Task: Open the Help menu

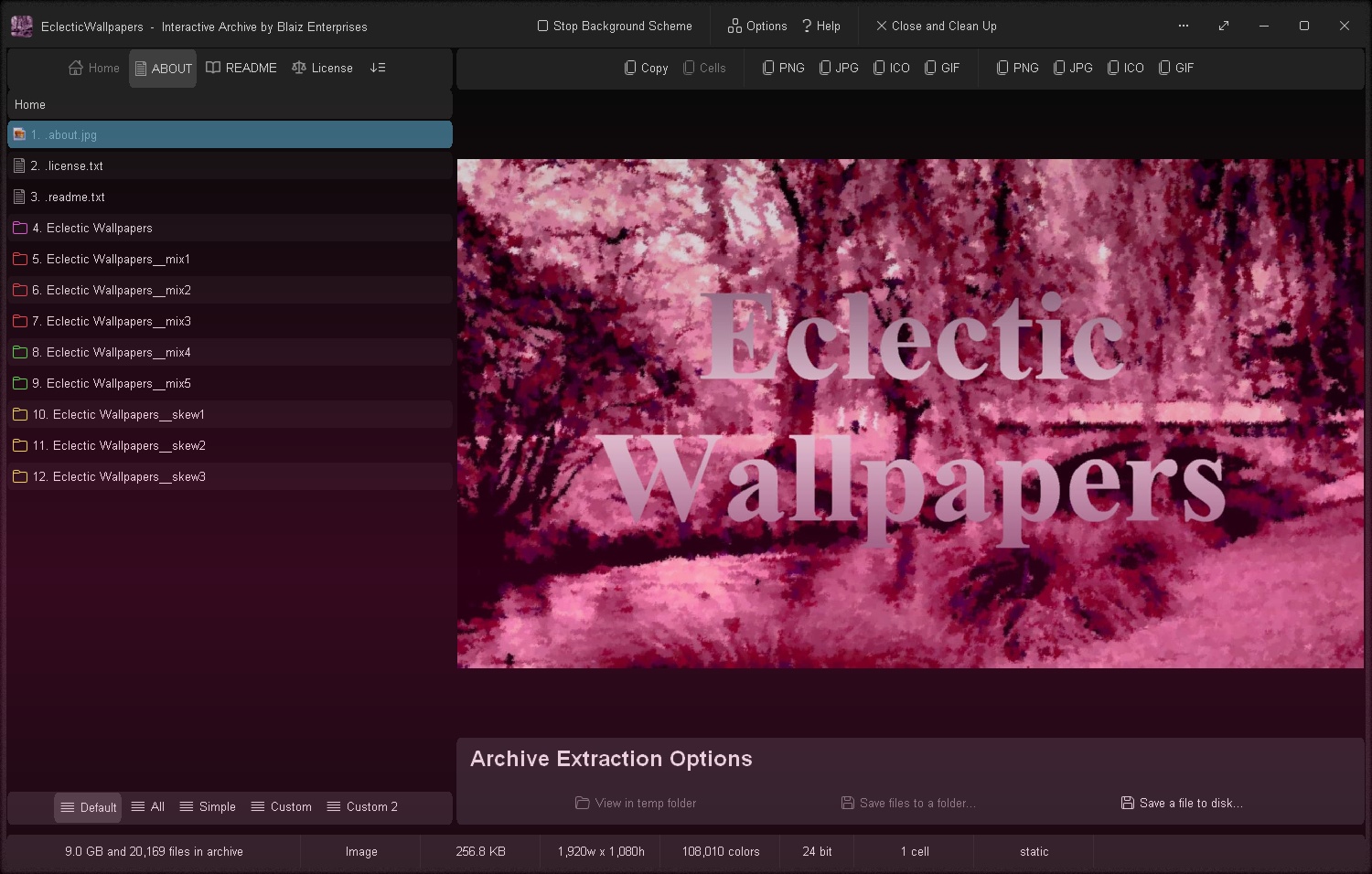Action: click(x=821, y=26)
